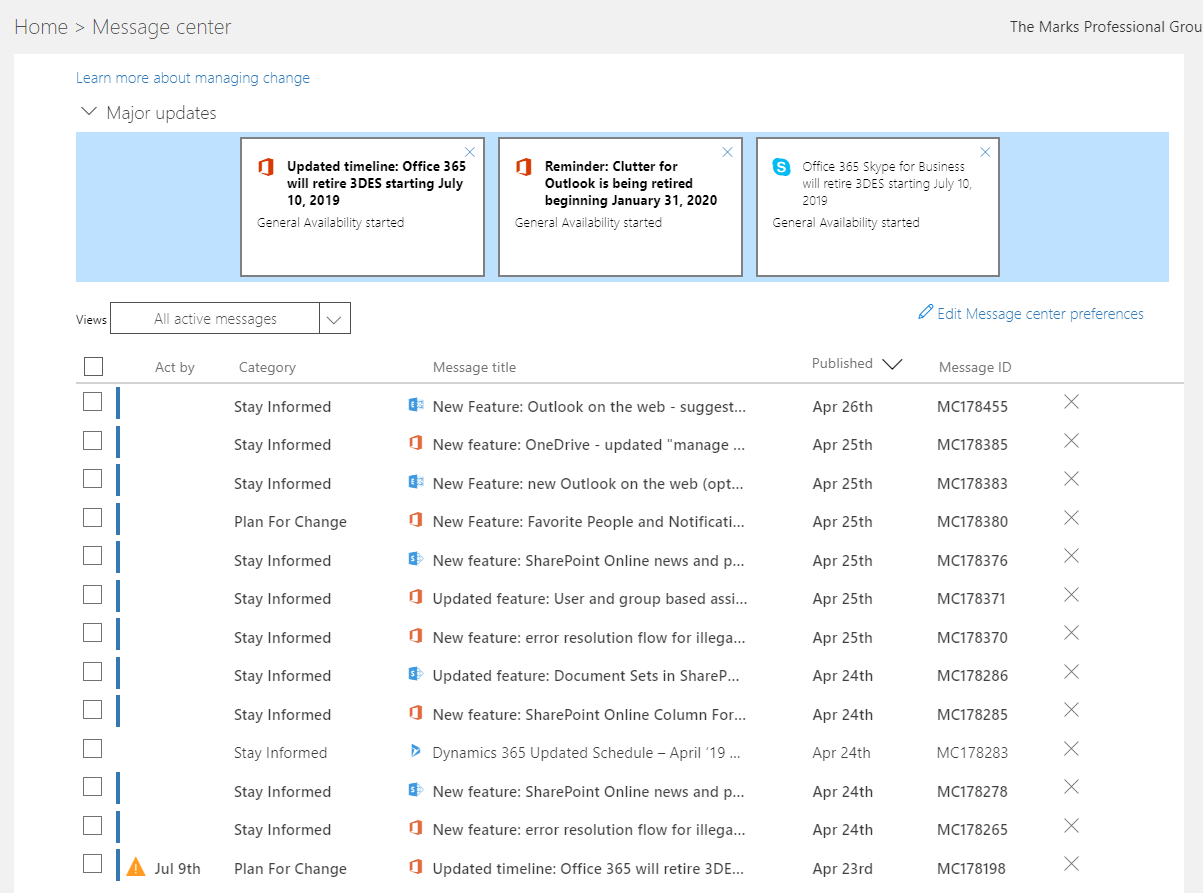Open New feature SharePoint Online Column Formatting message
The height and width of the screenshot is (893, 1203).
click(x=589, y=714)
